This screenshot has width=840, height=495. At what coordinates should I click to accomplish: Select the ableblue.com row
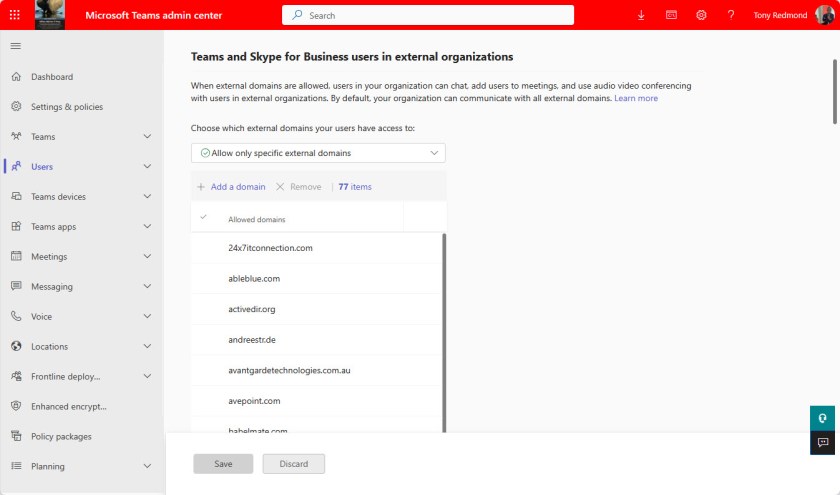pyautogui.click(x=317, y=279)
